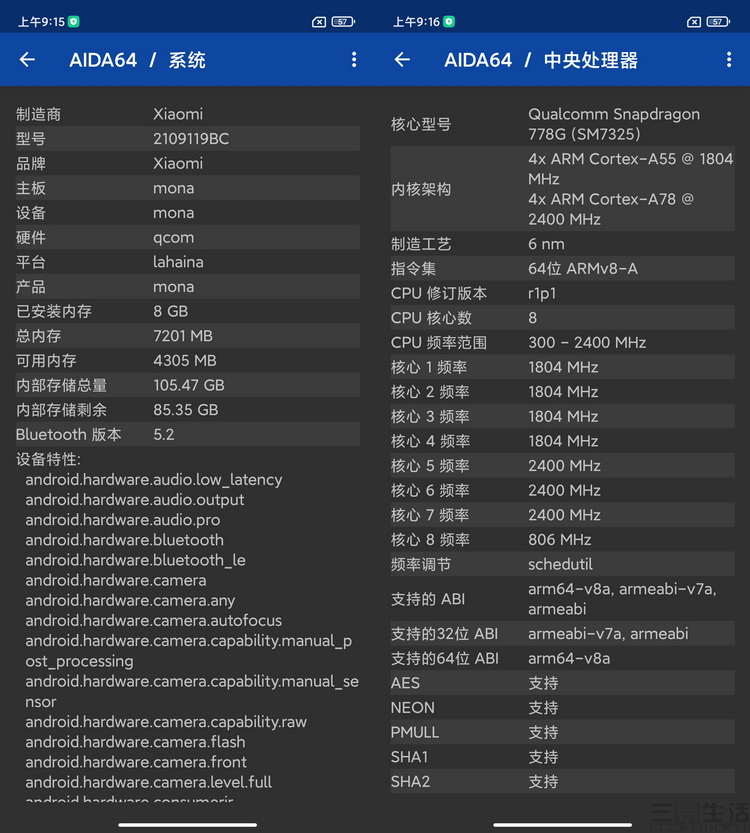Select the 核心 1 频率 row
Screen dimensions: 750x833
click(x=562, y=367)
